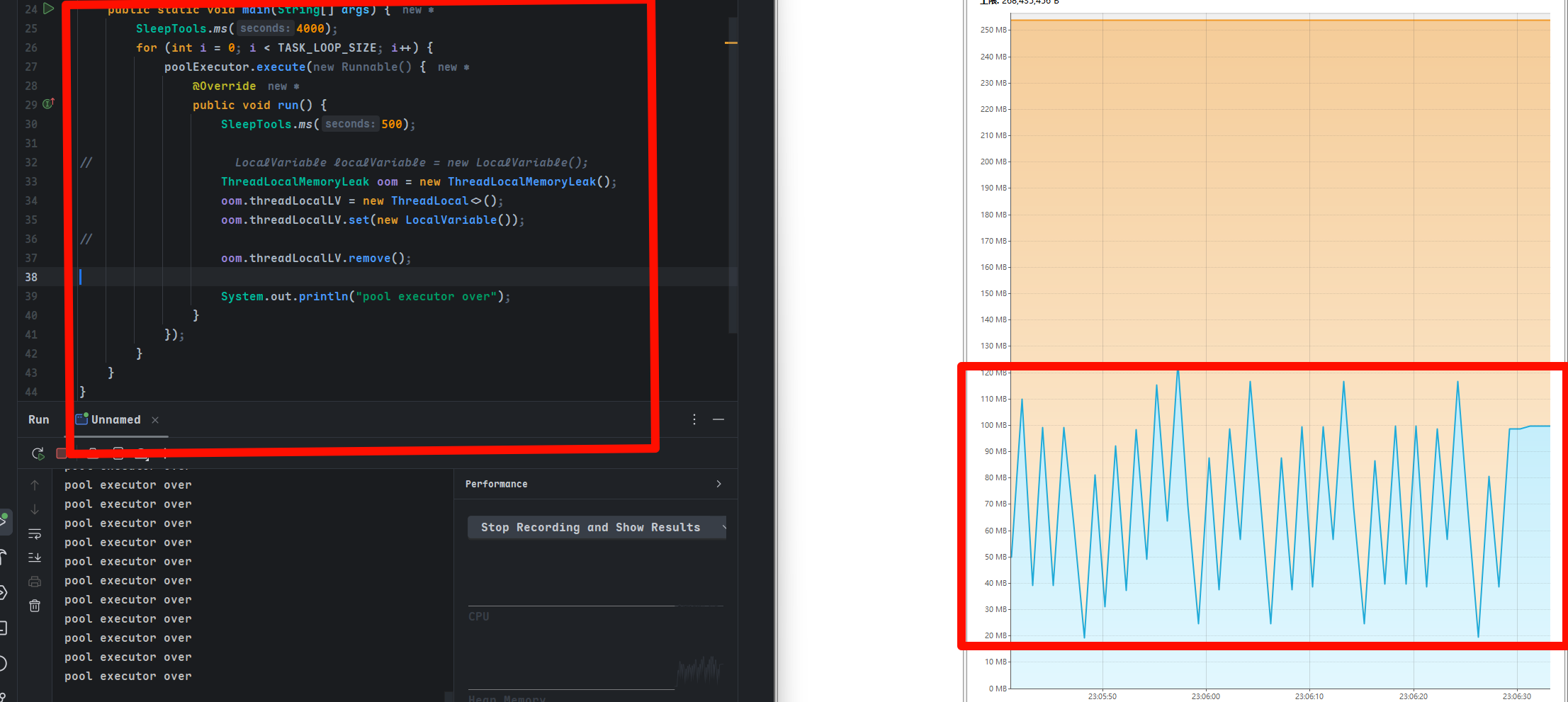Expand the Performance panel chevron
This screenshot has width=1568, height=702.
pos(718,484)
